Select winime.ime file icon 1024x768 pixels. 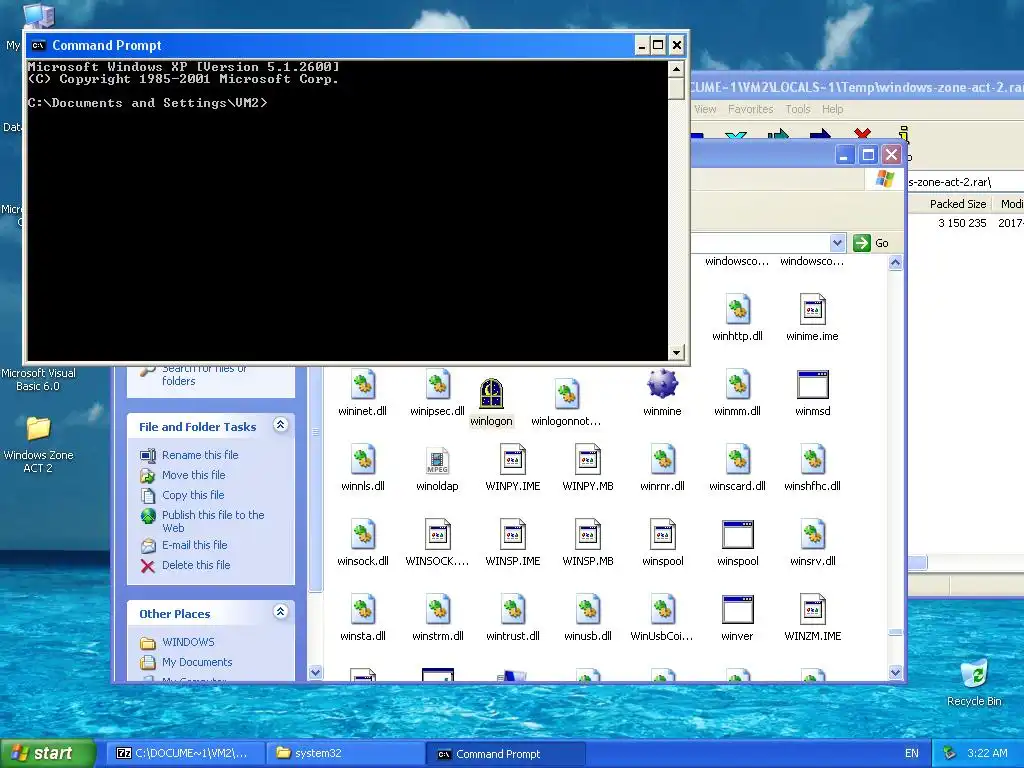pyautogui.click(x=812, y=310)
